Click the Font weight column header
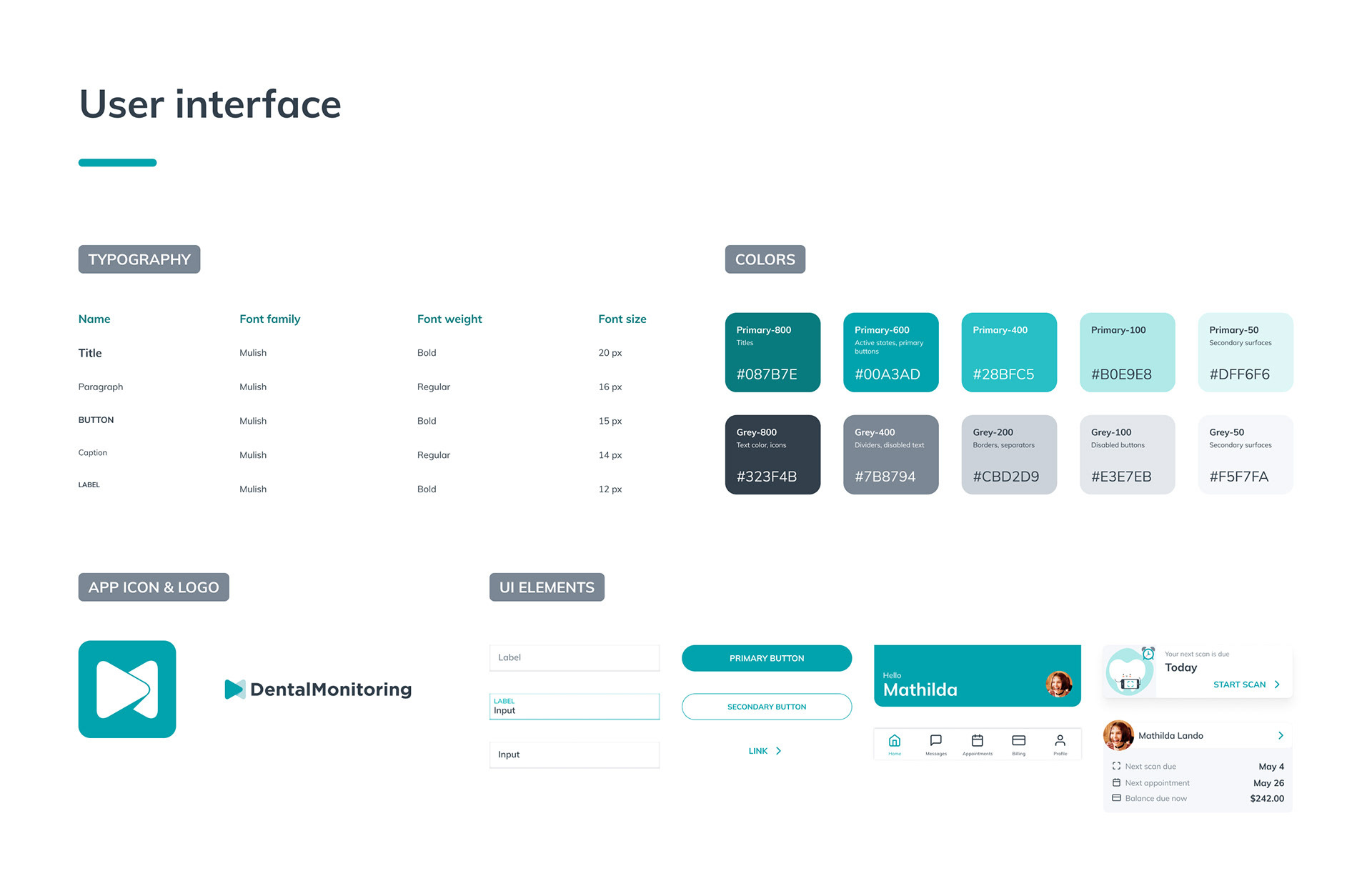This screenshot has width=1372, height=891. click(x=449, y=319)
